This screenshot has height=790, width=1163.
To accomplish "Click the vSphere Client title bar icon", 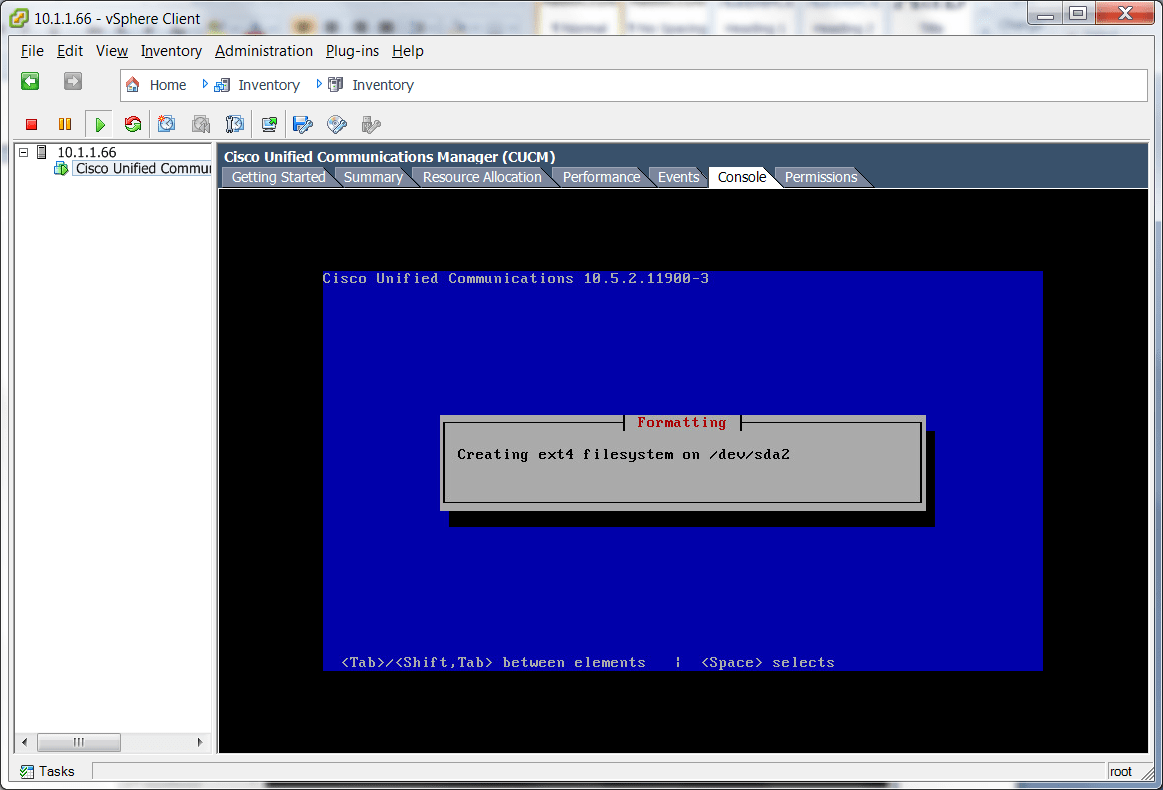I will pyautogui.click(x=19, y=18).
